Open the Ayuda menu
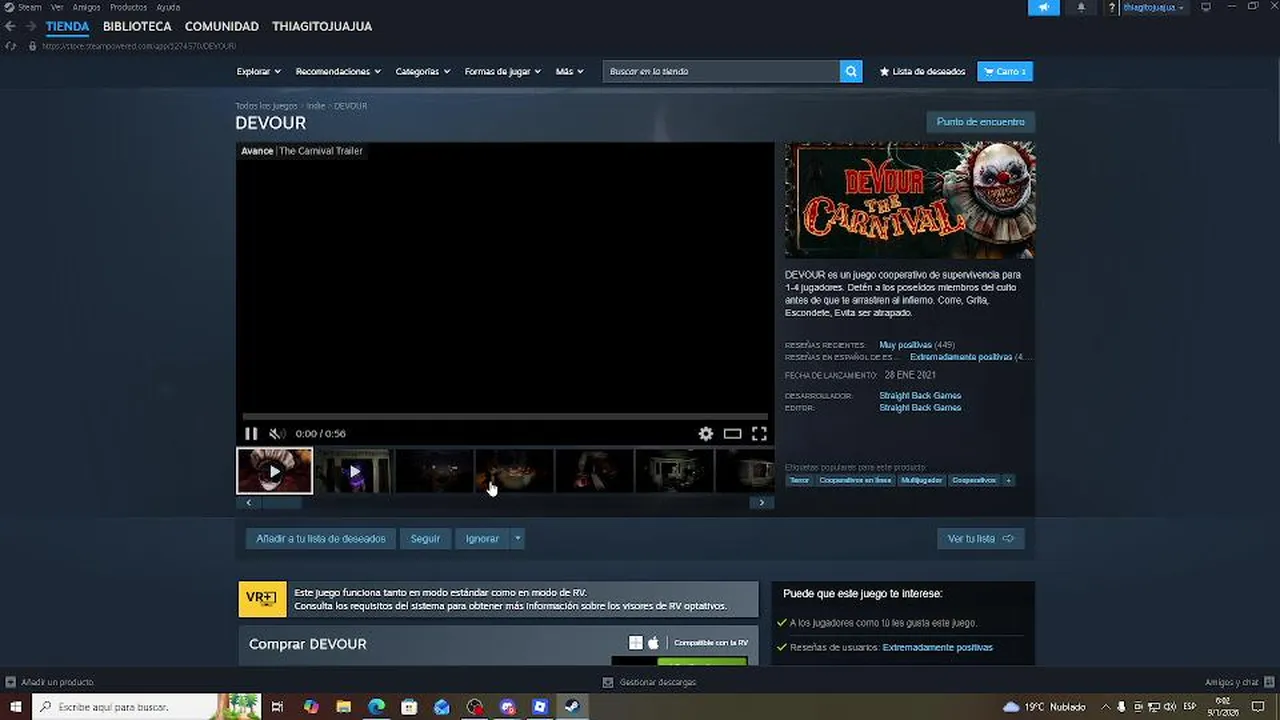Viewport: 1280px width, 720px height. pos(168,7)
